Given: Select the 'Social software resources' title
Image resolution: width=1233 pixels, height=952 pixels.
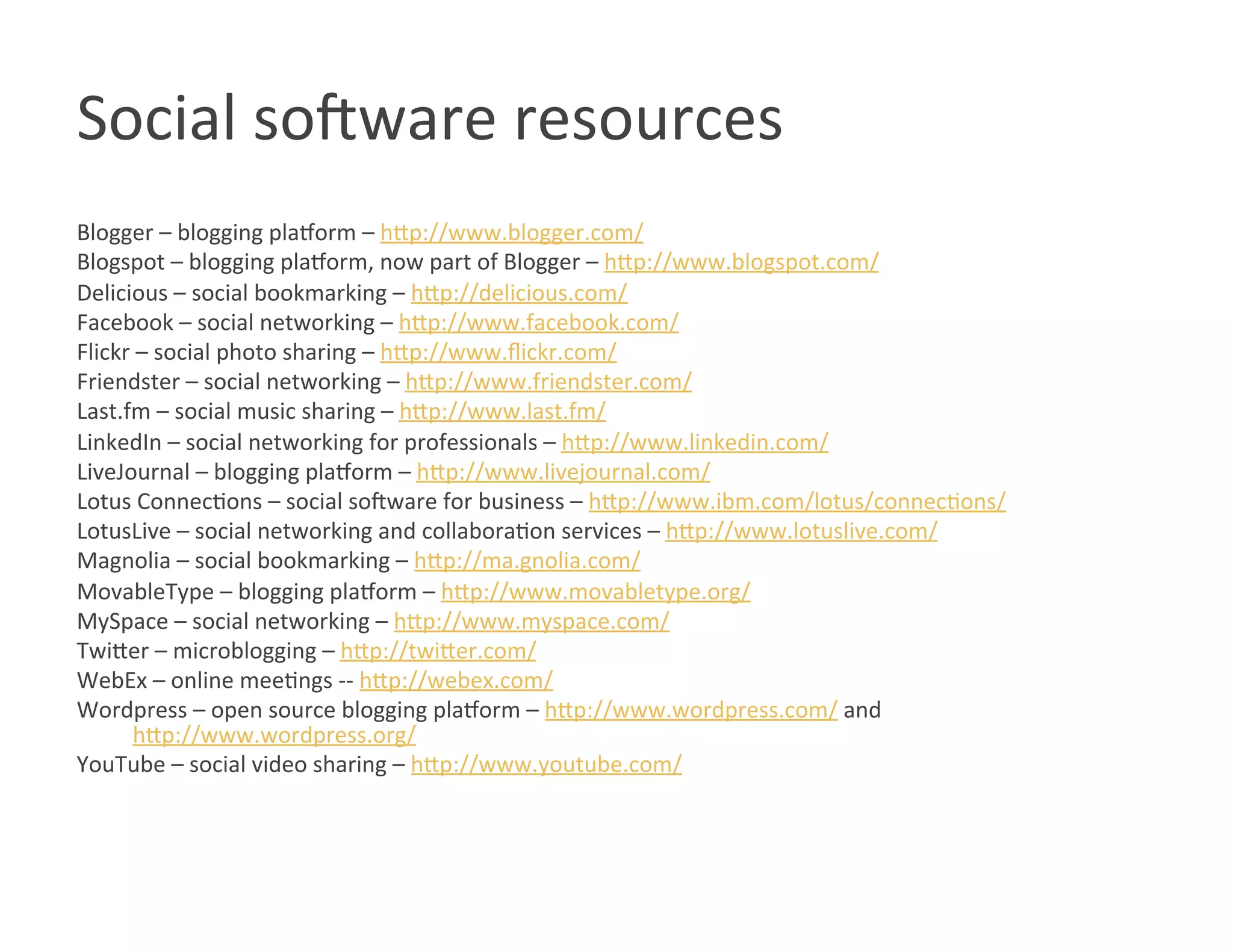Looking at the screenshot, I should tap(430, 119).
